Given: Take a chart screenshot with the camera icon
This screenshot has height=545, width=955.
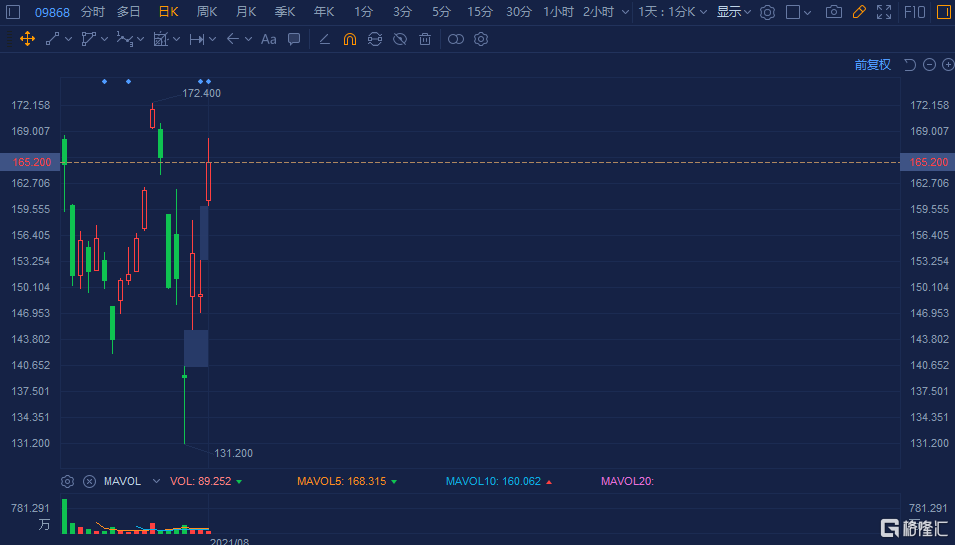Looking at the screenshot, I should pos(833,12).
